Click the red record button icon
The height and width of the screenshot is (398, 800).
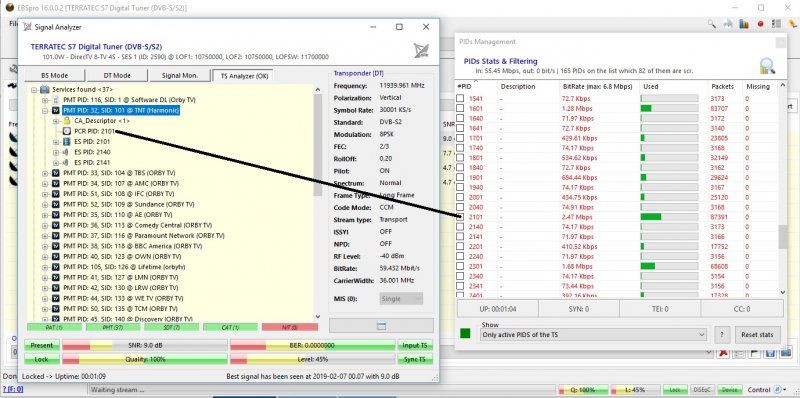(x=760, y=24)
